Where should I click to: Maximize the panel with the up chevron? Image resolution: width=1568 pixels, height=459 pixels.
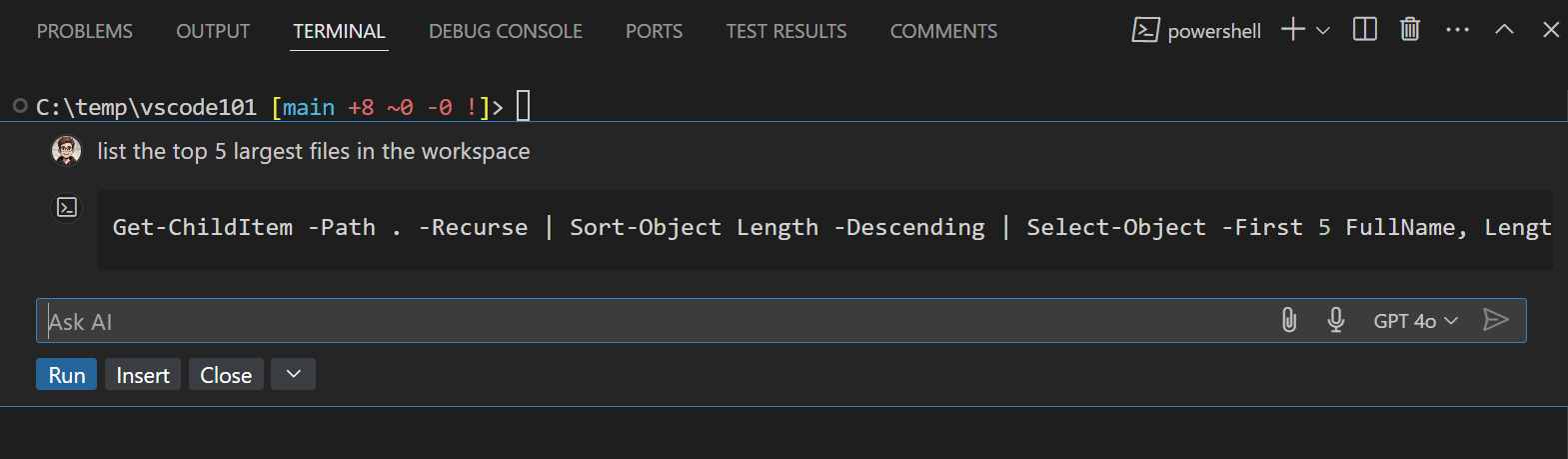(x=1503, y=30)
